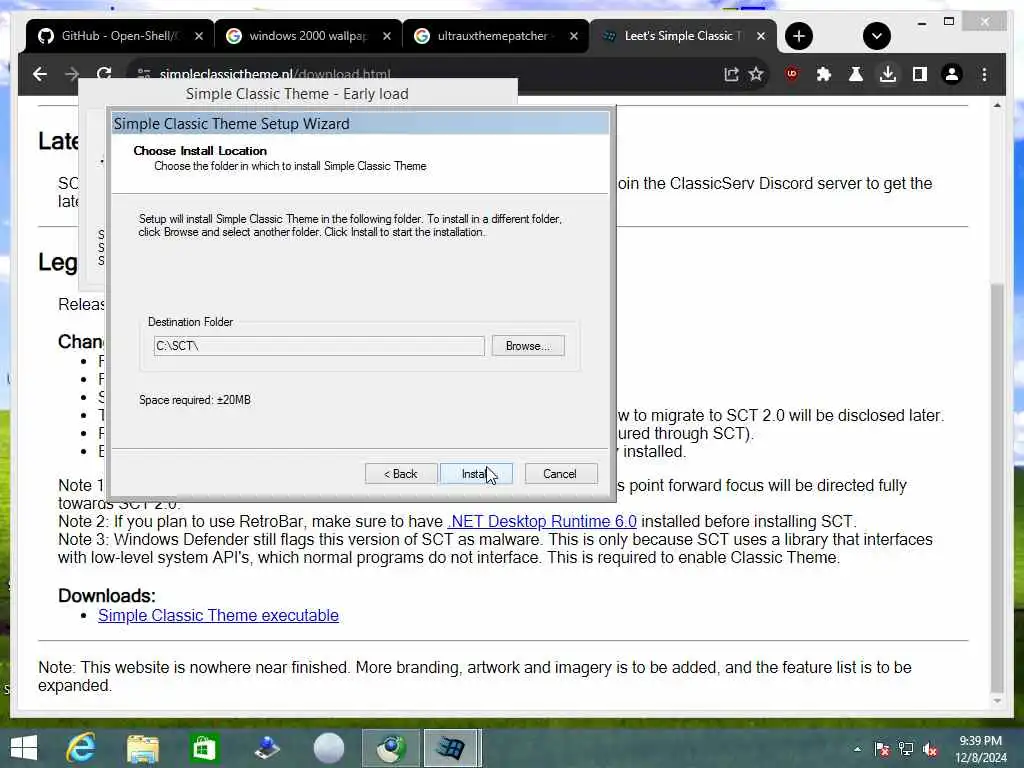Screen dimensions: 1024x768
Task: Toggle the browser side panel
Action: (x=920, y=74)
